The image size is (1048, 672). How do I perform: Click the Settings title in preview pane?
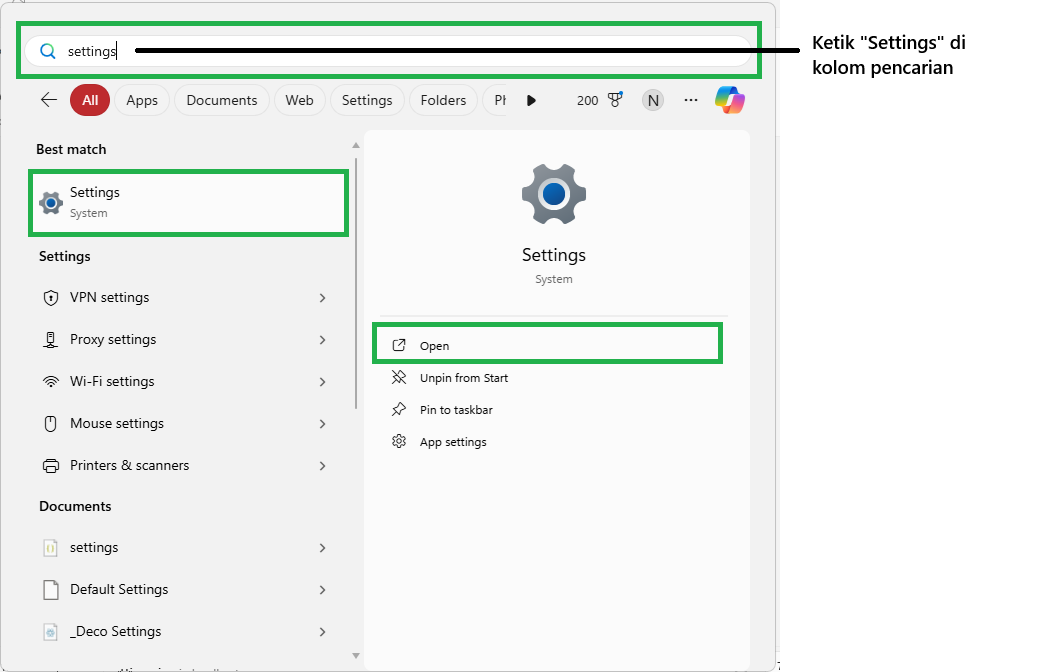[x=553, y=255]
